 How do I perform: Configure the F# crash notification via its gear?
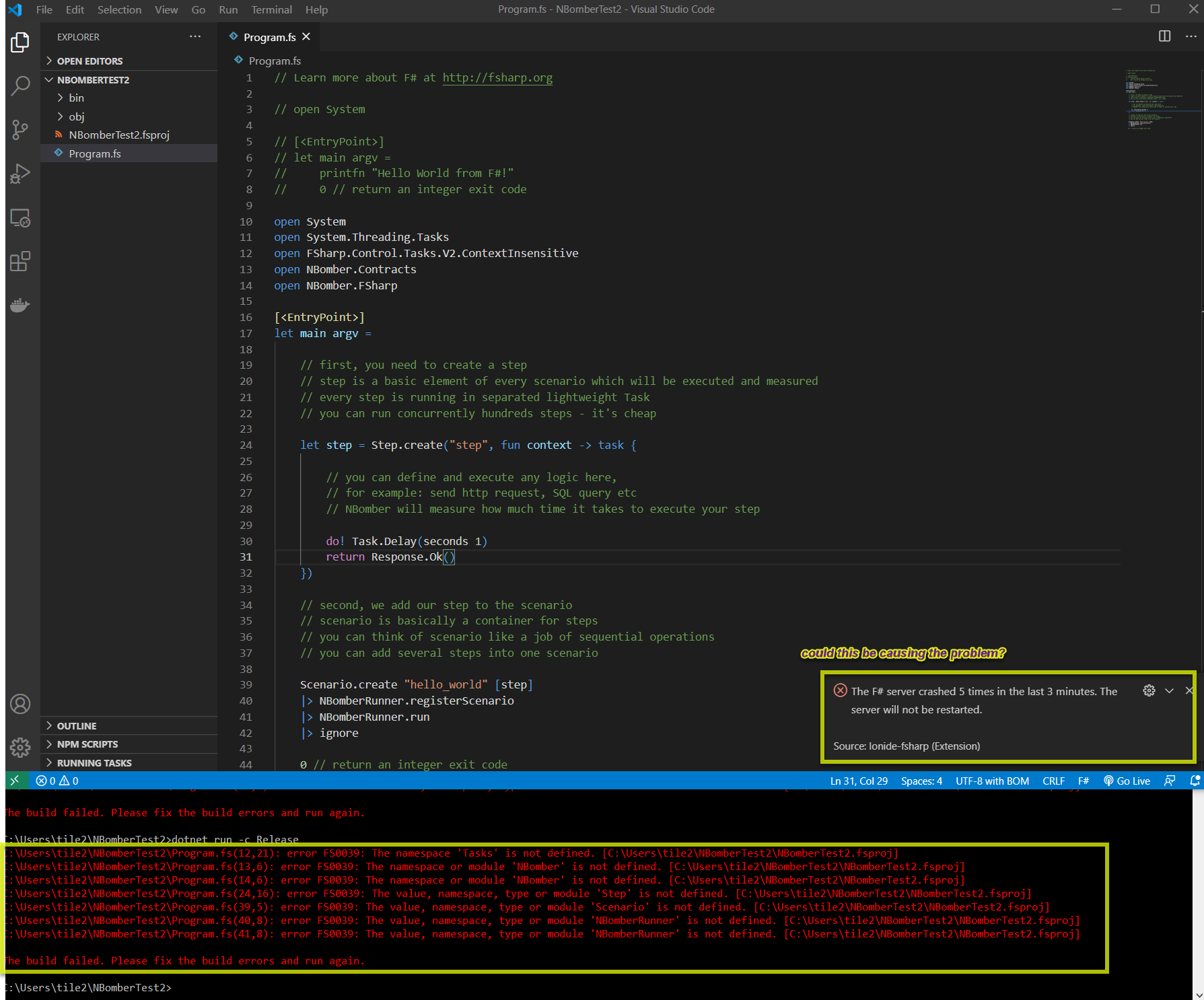tap(1148, 690)
